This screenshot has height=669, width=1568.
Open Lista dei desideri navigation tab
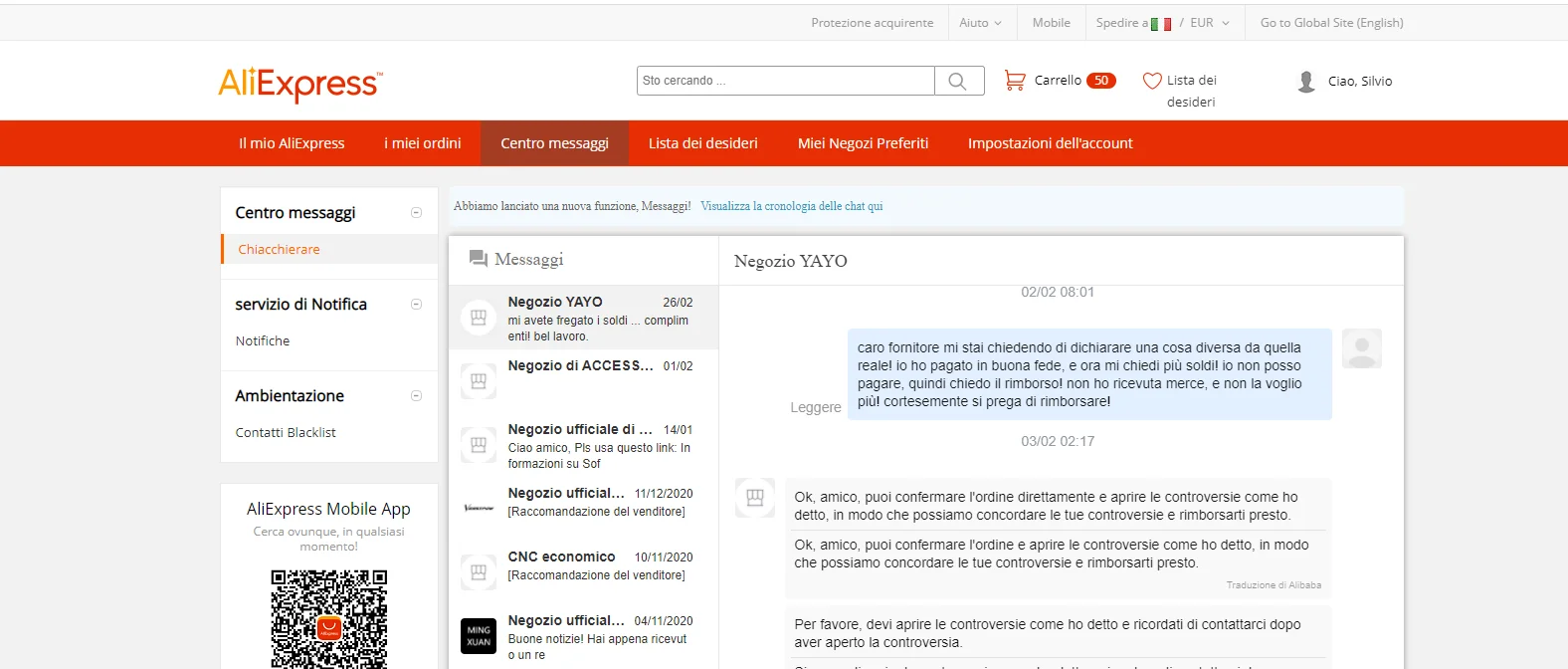pos(703,143)
